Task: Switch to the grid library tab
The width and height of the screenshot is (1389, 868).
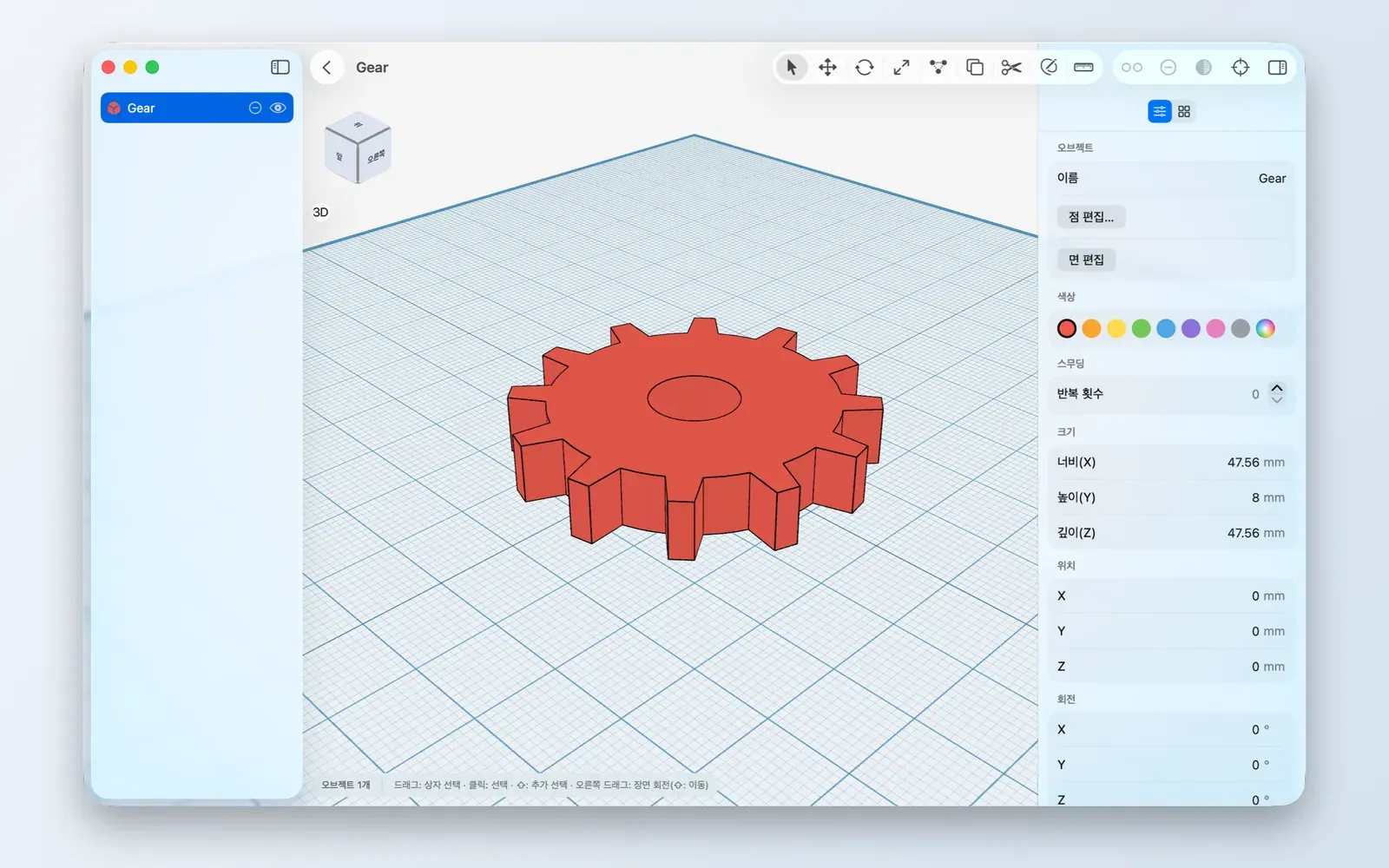Action: [x=1184, y=111]
